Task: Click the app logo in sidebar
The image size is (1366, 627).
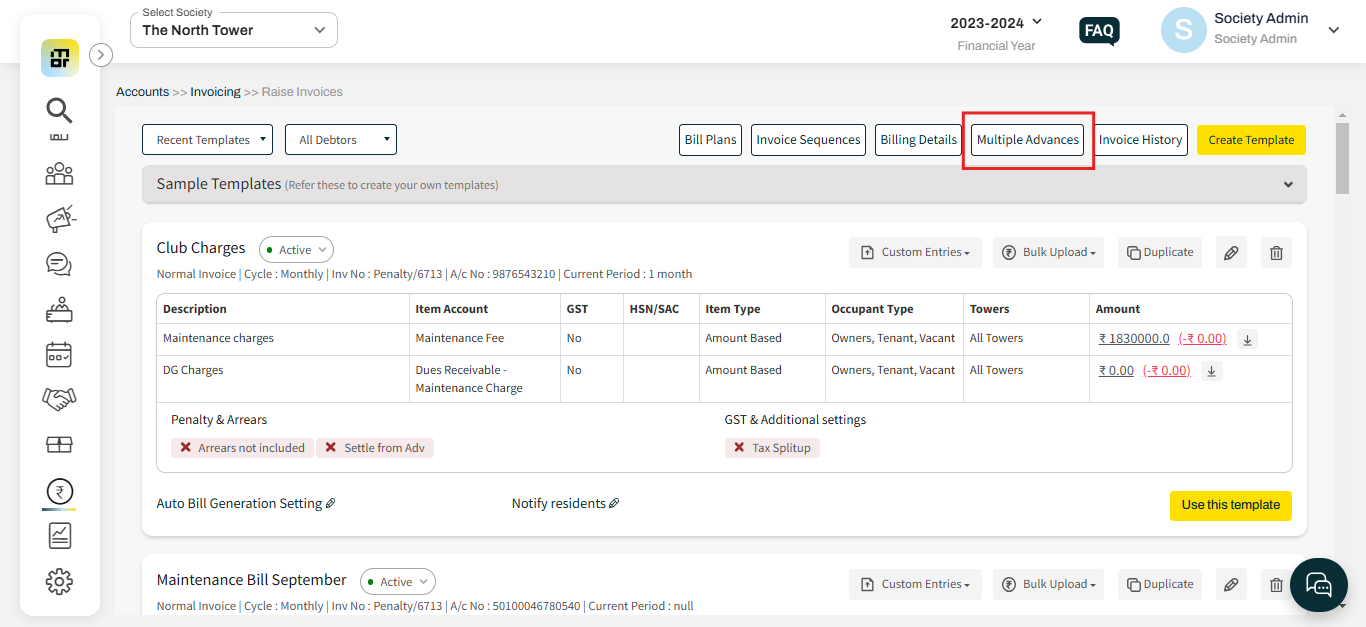Action: pos(60,58)
